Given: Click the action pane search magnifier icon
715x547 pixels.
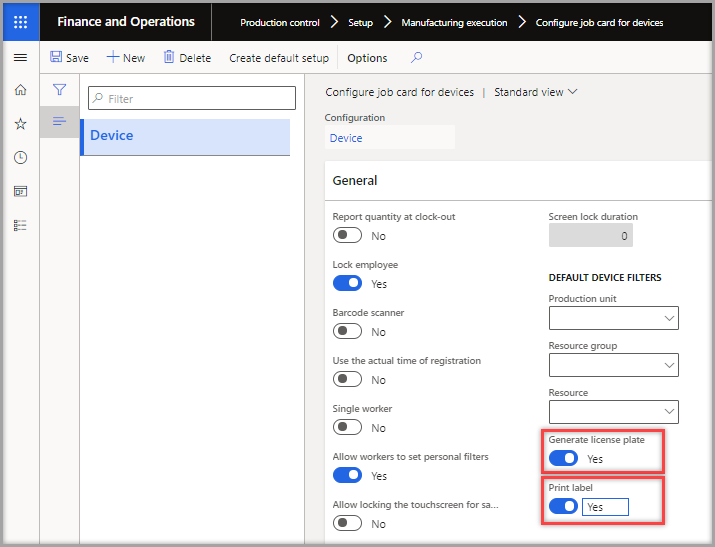Looking at the screenshot, I should click(416, 57).
